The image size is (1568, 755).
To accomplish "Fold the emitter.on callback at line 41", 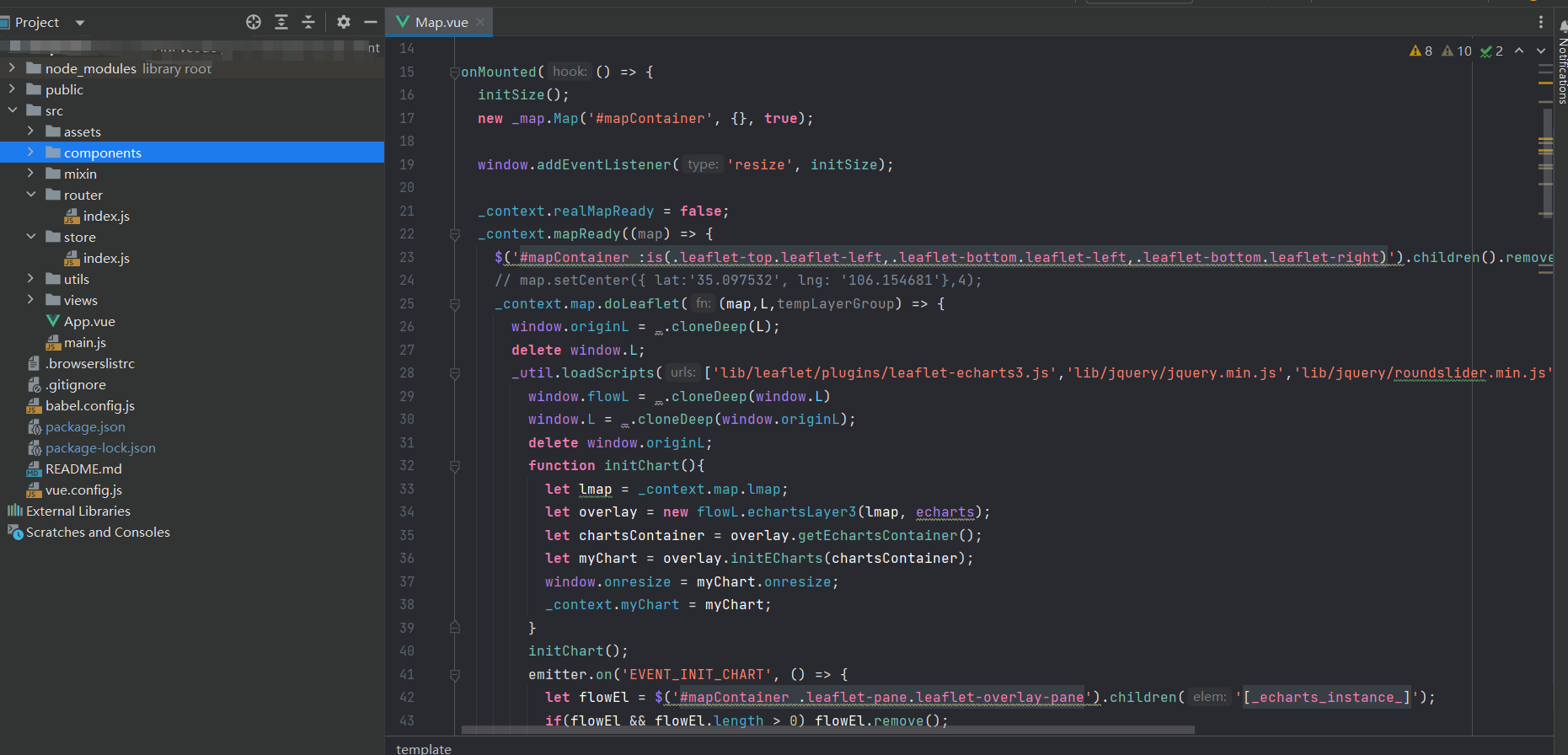I will coord(454,675).
